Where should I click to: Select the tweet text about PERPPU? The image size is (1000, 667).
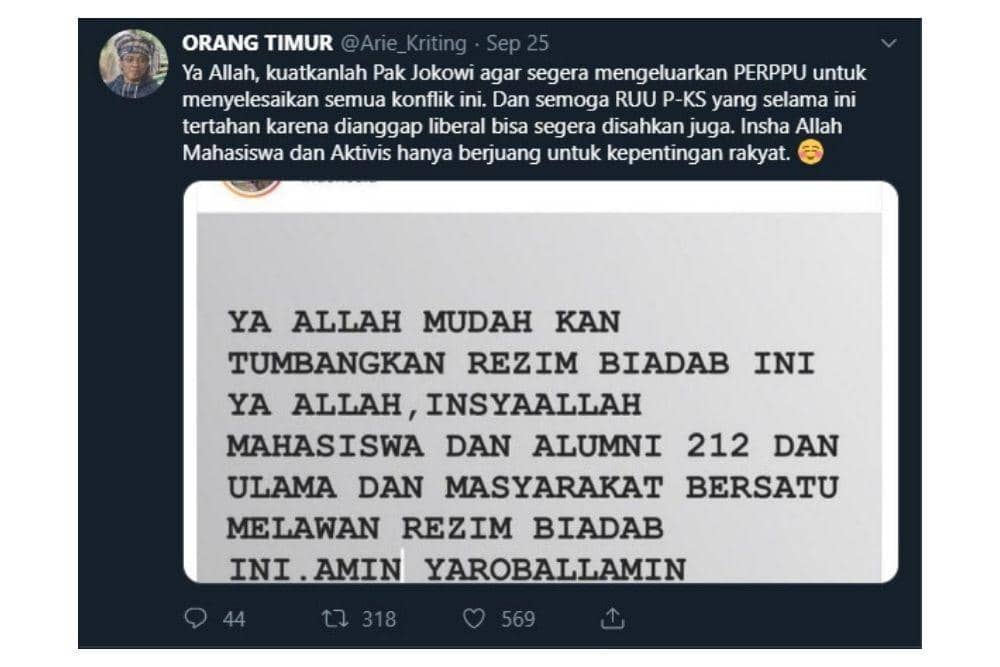[x=524, y=113]
